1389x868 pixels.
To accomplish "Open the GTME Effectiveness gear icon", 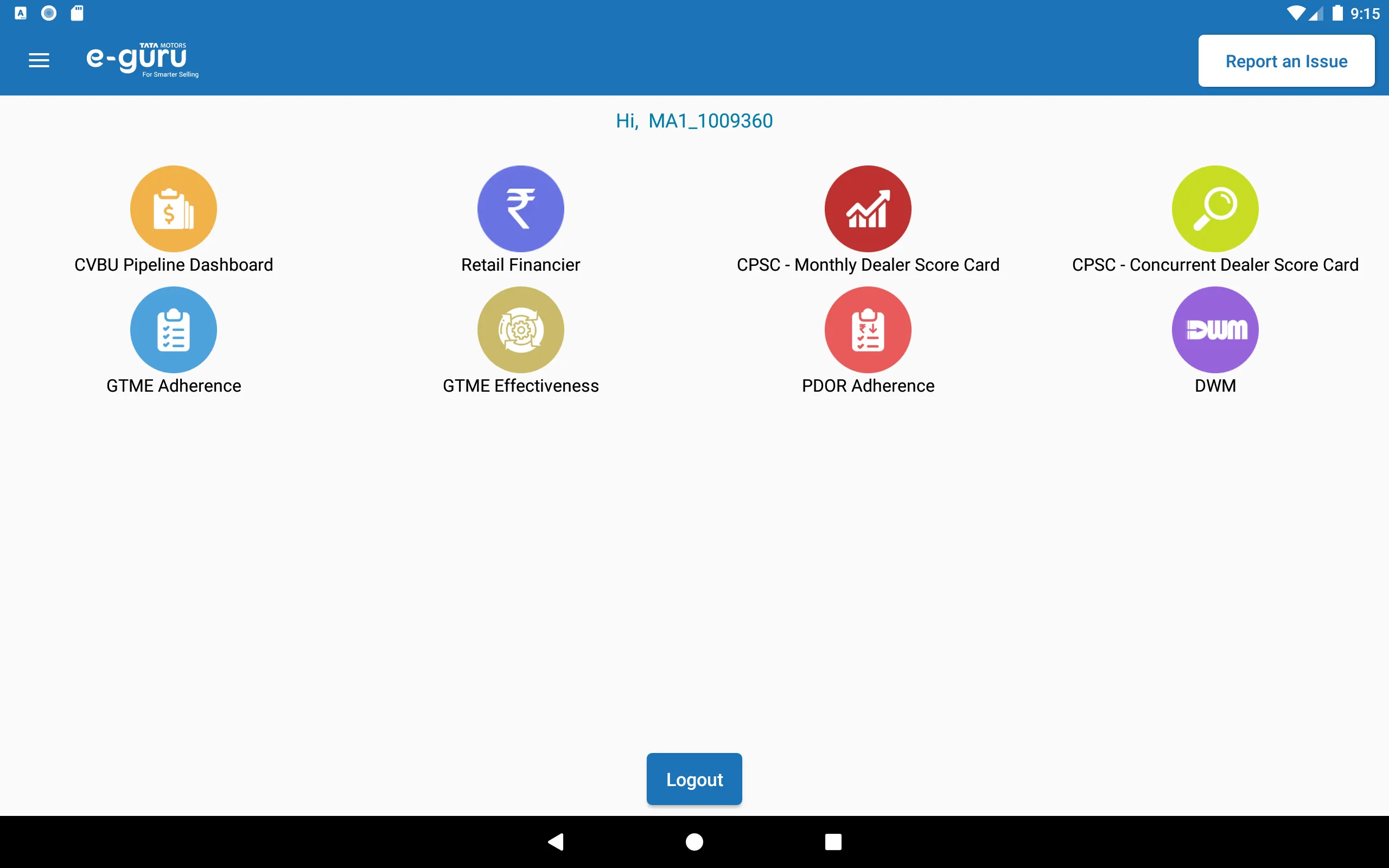I will click(x=520, y=329).
